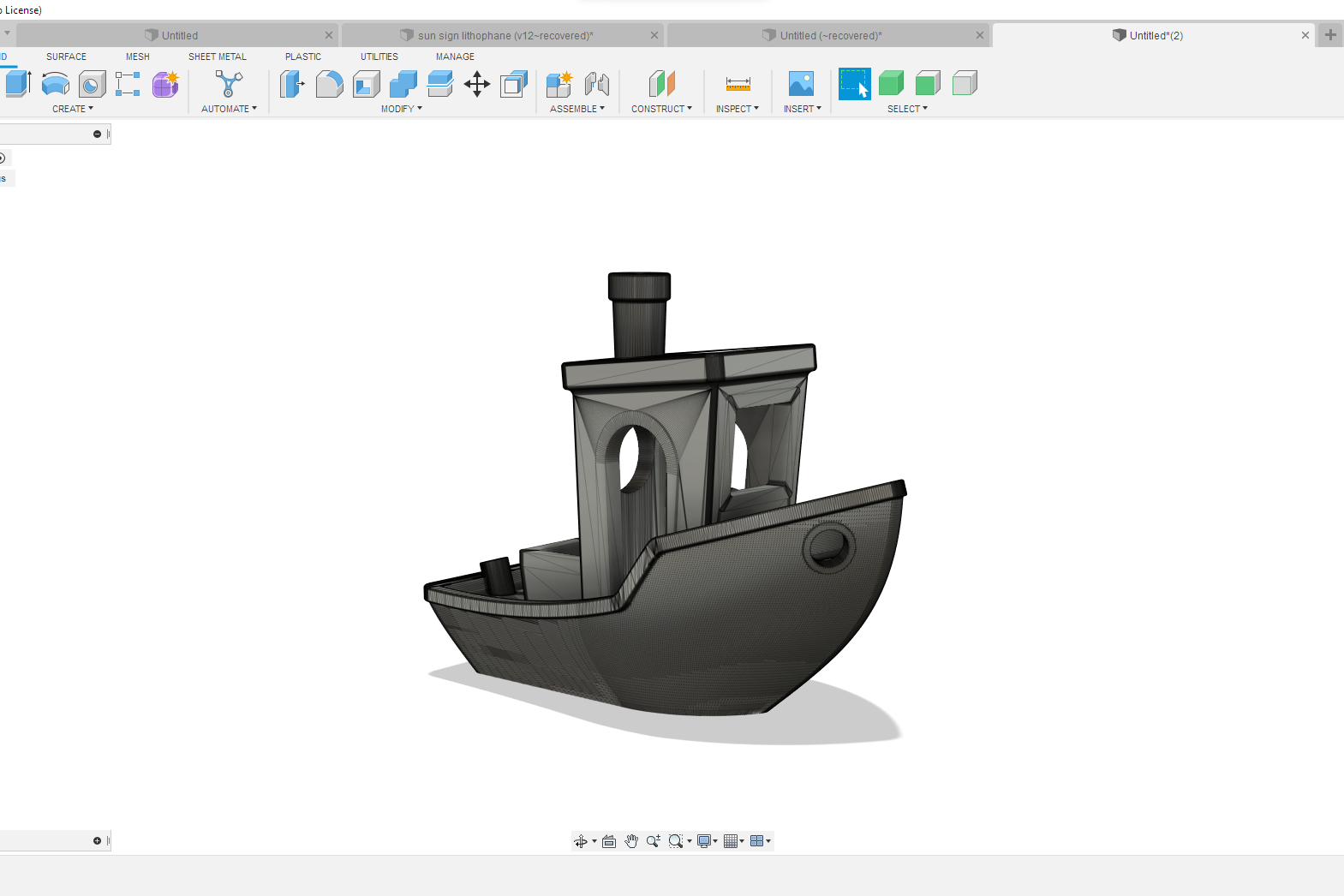
Task: Click the Grid and Snaps icon
Action: click(731, 841)
